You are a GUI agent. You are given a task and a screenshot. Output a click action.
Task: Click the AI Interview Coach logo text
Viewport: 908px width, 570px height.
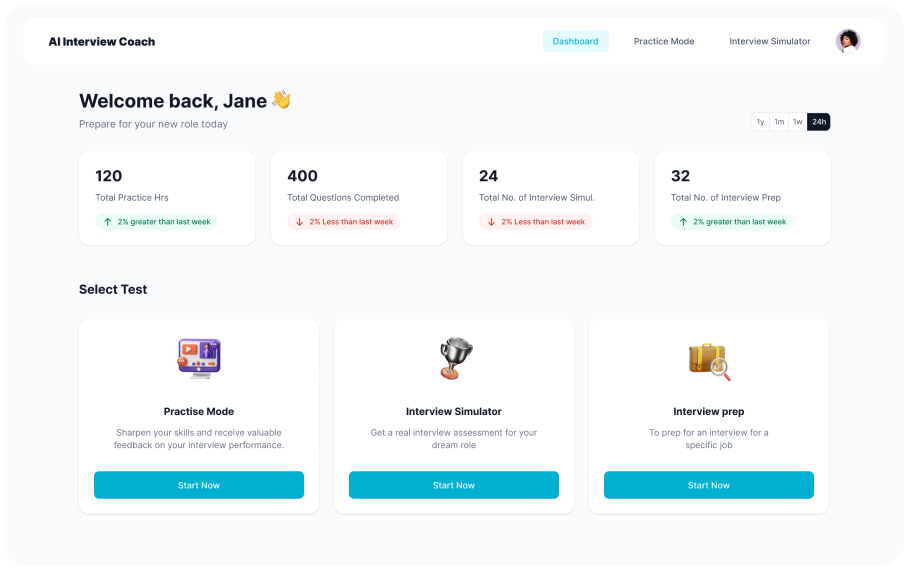pos(102,42)
